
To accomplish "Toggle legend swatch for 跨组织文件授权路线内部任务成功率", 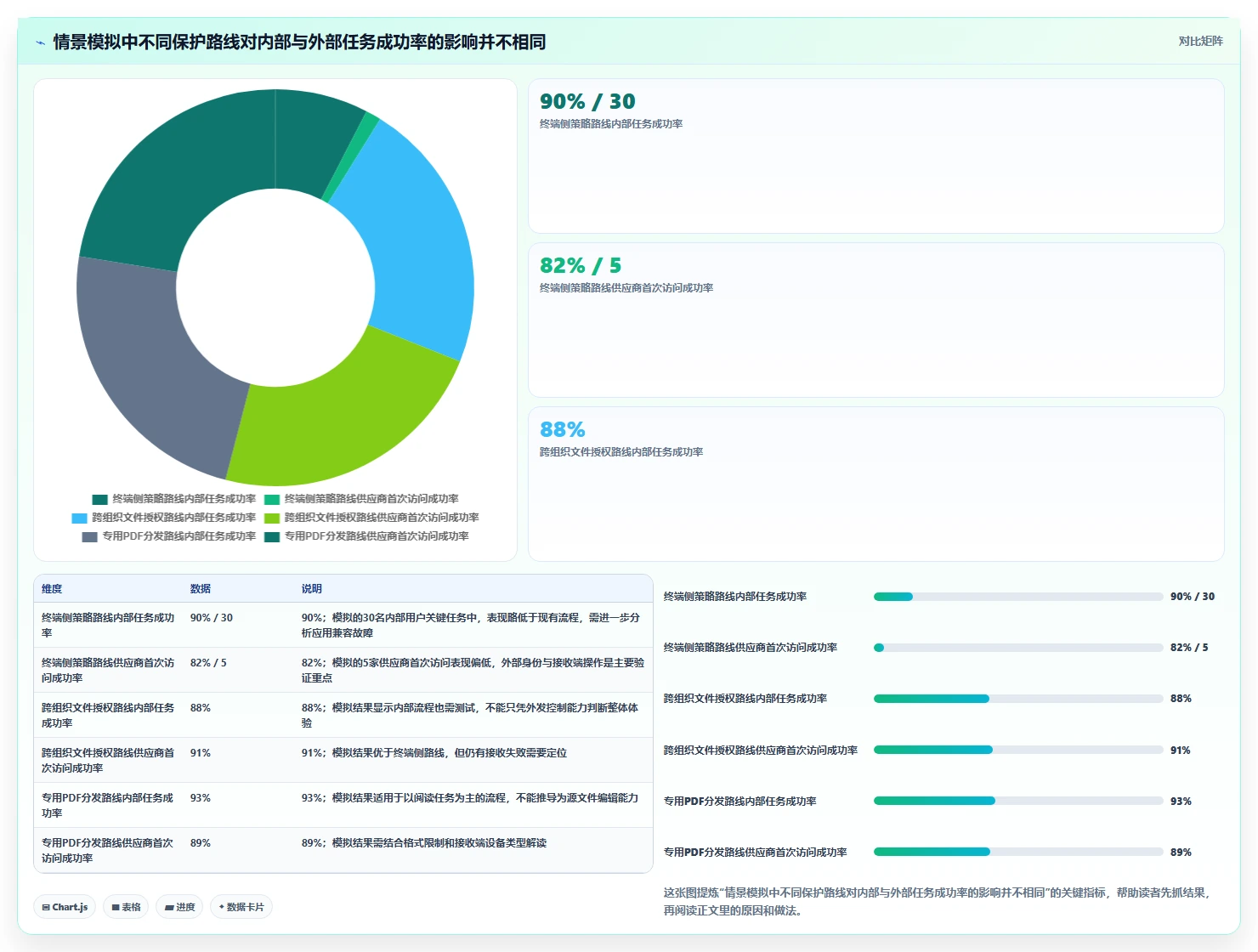I will pyautogui.click(x=80, y=518).
